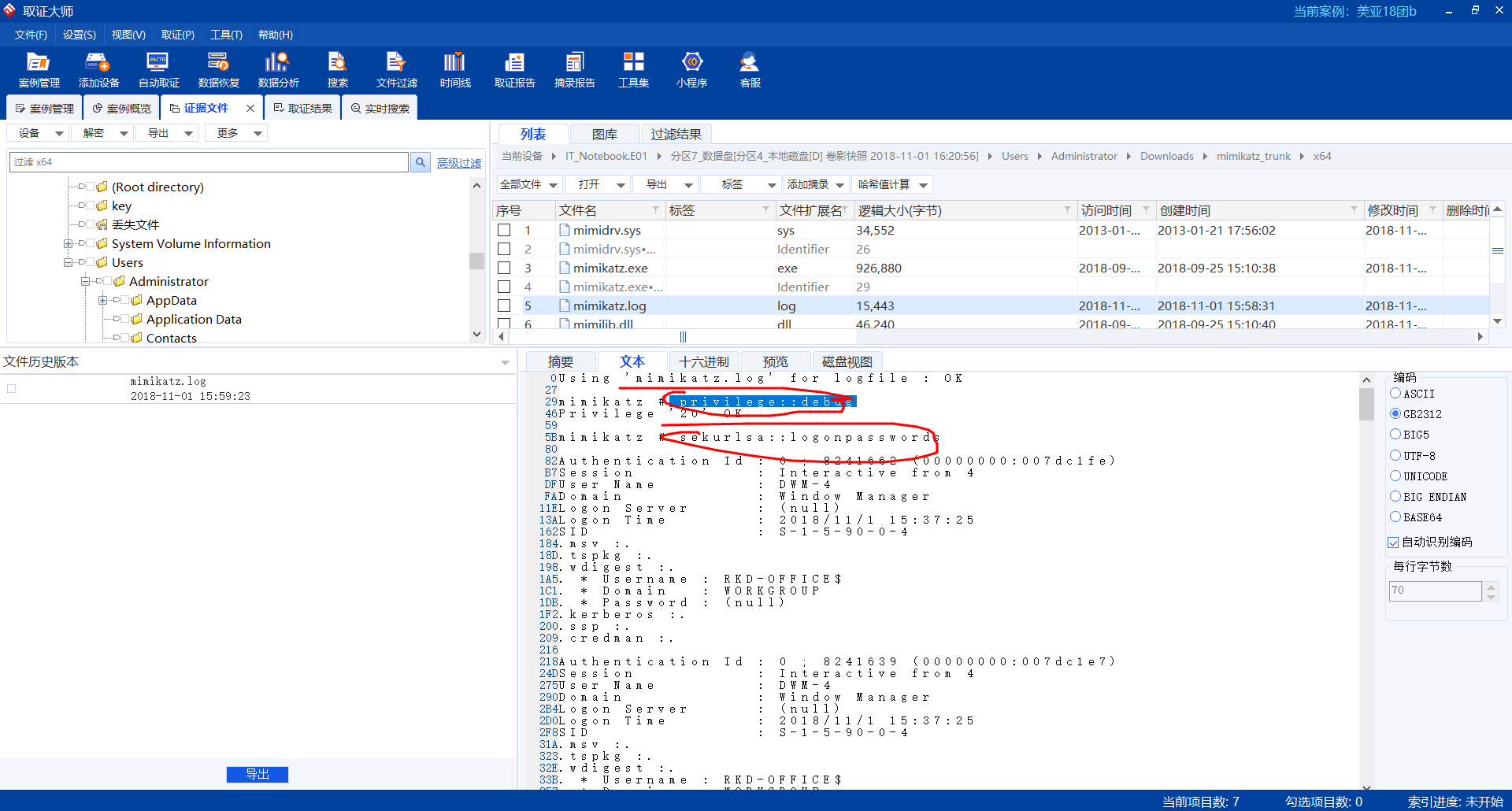Switch to the 磁盘视图 tab
The height and width of the screenshot is (811, 1512).
pyautogui.click(x=847, y=362)
